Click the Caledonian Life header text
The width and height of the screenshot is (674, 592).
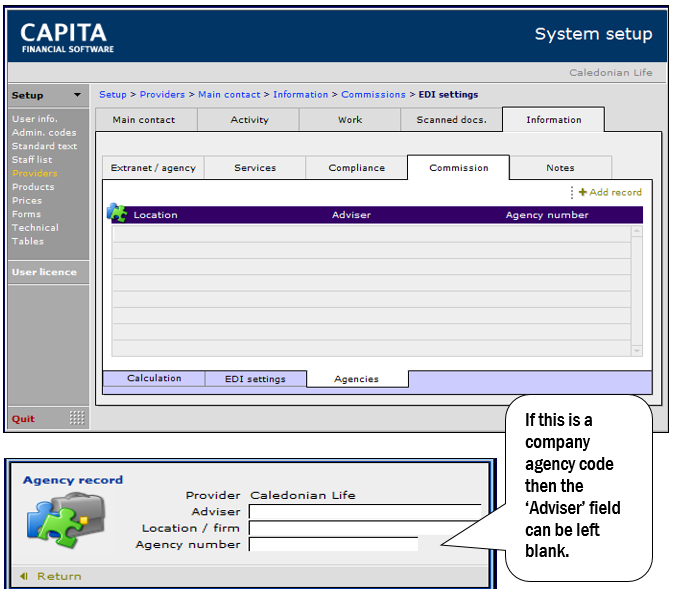(610, 73)
